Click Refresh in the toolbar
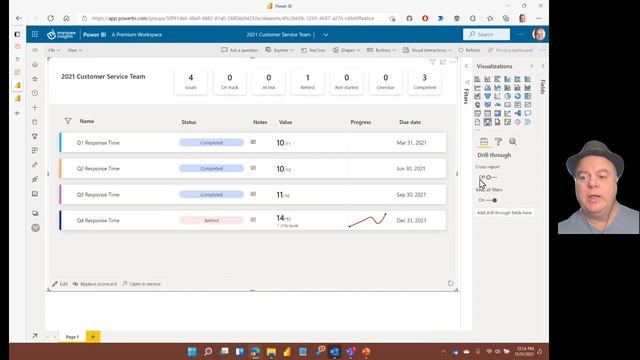 tap(469, 50)
